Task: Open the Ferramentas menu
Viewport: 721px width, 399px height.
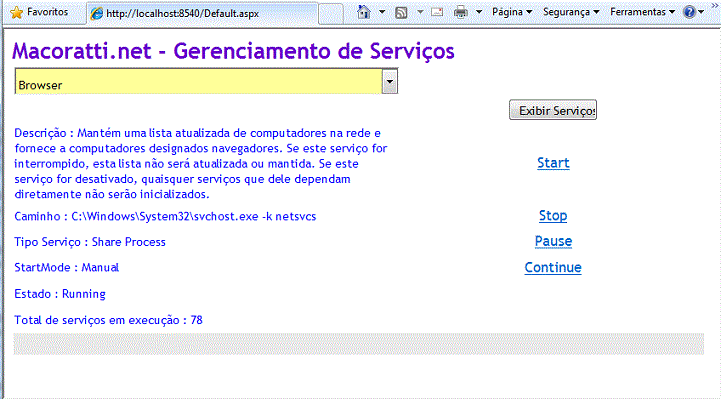Action: [x=642, y=12]
